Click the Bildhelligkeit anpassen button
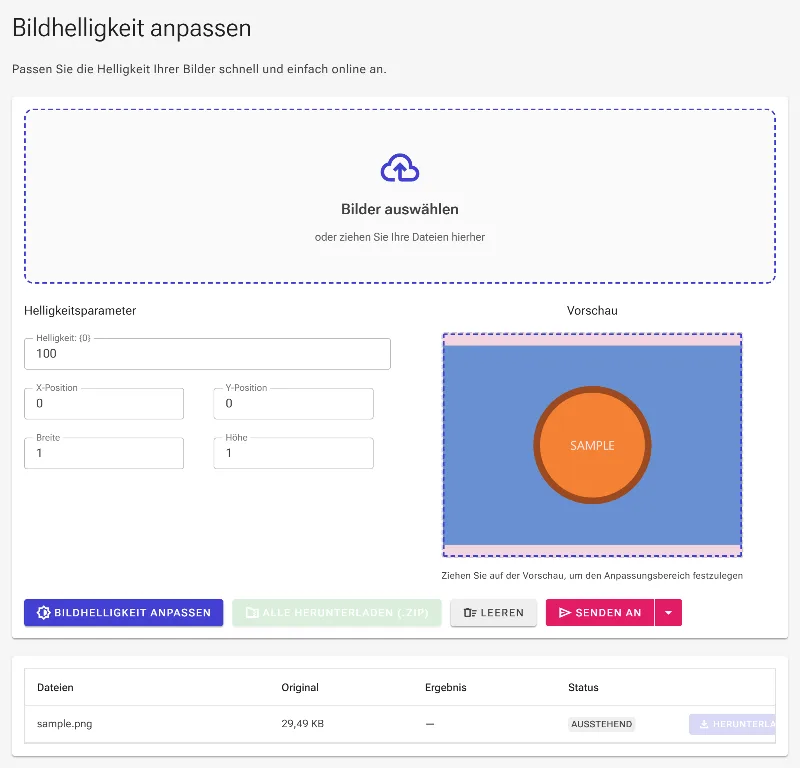Viewport: 800px width, 768px height. (123, 612)
